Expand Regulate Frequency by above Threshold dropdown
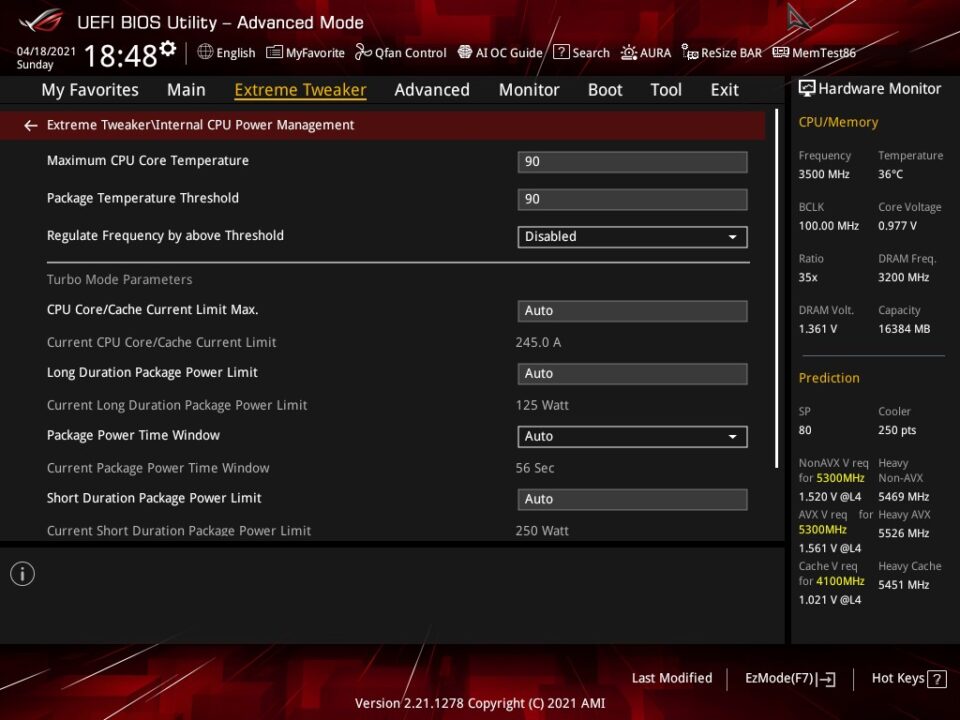The width and height of the screenshot is (960, 720). click(x=632, y=237)
